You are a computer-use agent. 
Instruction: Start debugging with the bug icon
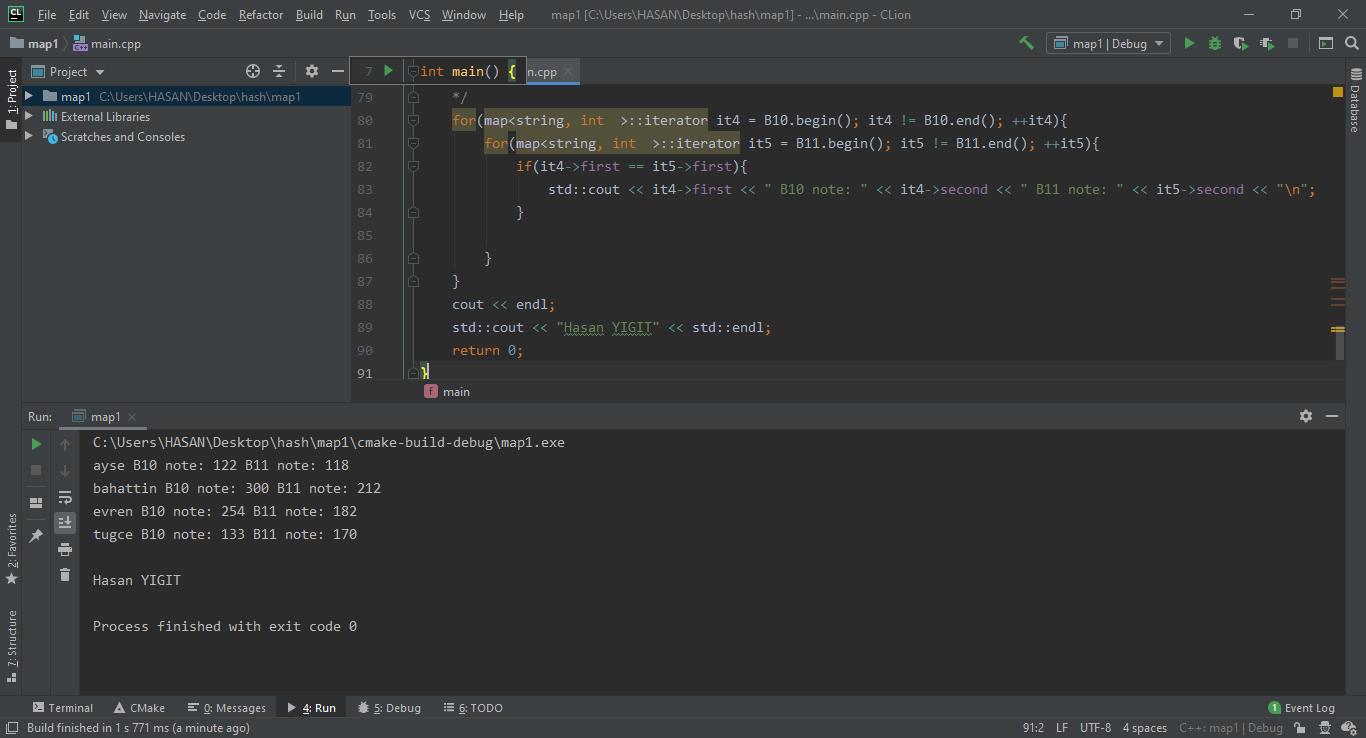1215,43
